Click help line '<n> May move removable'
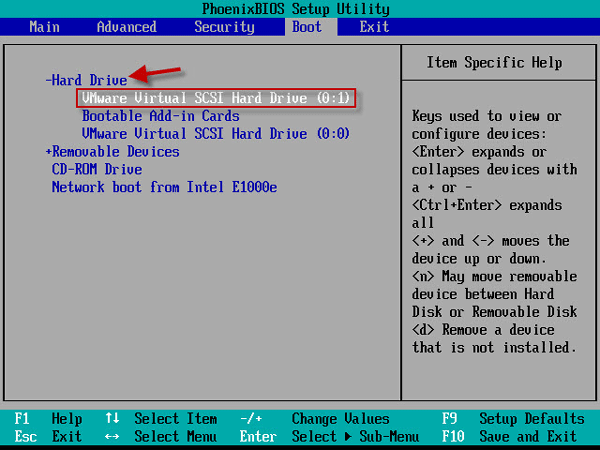The height and width of the screenshot is (450, 600). pyautogui.click(x=494, y=276)
